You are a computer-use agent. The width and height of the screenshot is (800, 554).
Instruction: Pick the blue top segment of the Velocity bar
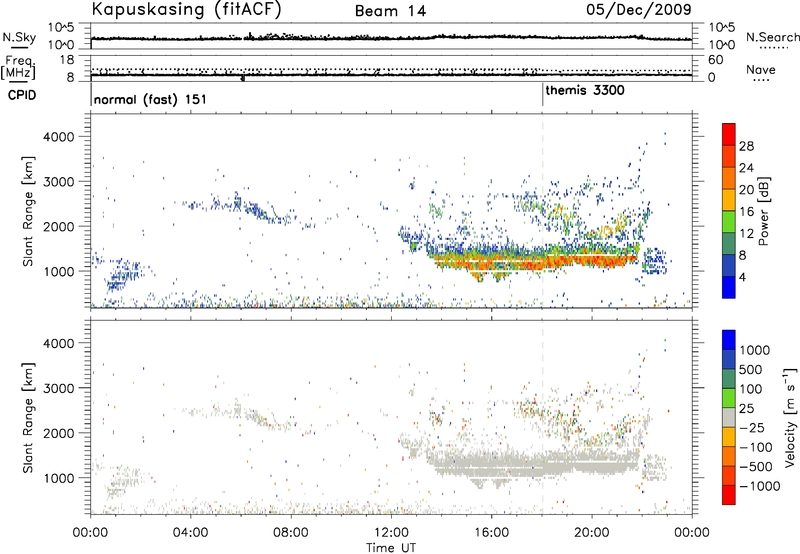click(729, 340)
